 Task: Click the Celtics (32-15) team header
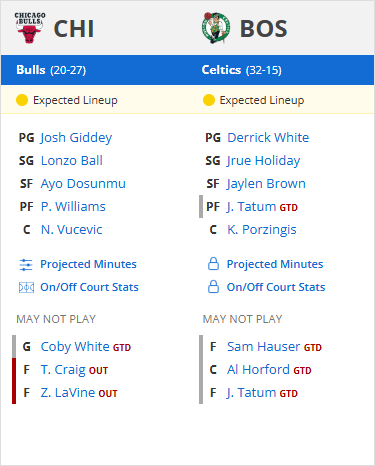click(242, 70)
